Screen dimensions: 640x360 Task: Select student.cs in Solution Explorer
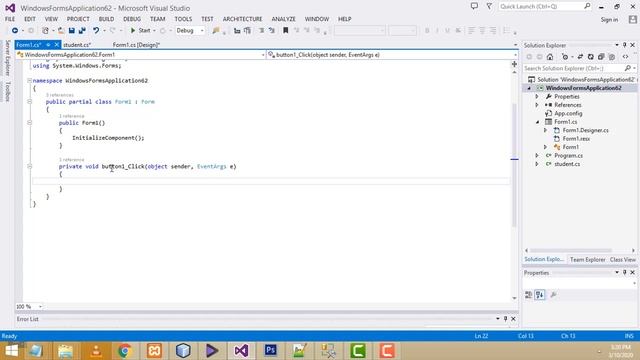point(567,164)
